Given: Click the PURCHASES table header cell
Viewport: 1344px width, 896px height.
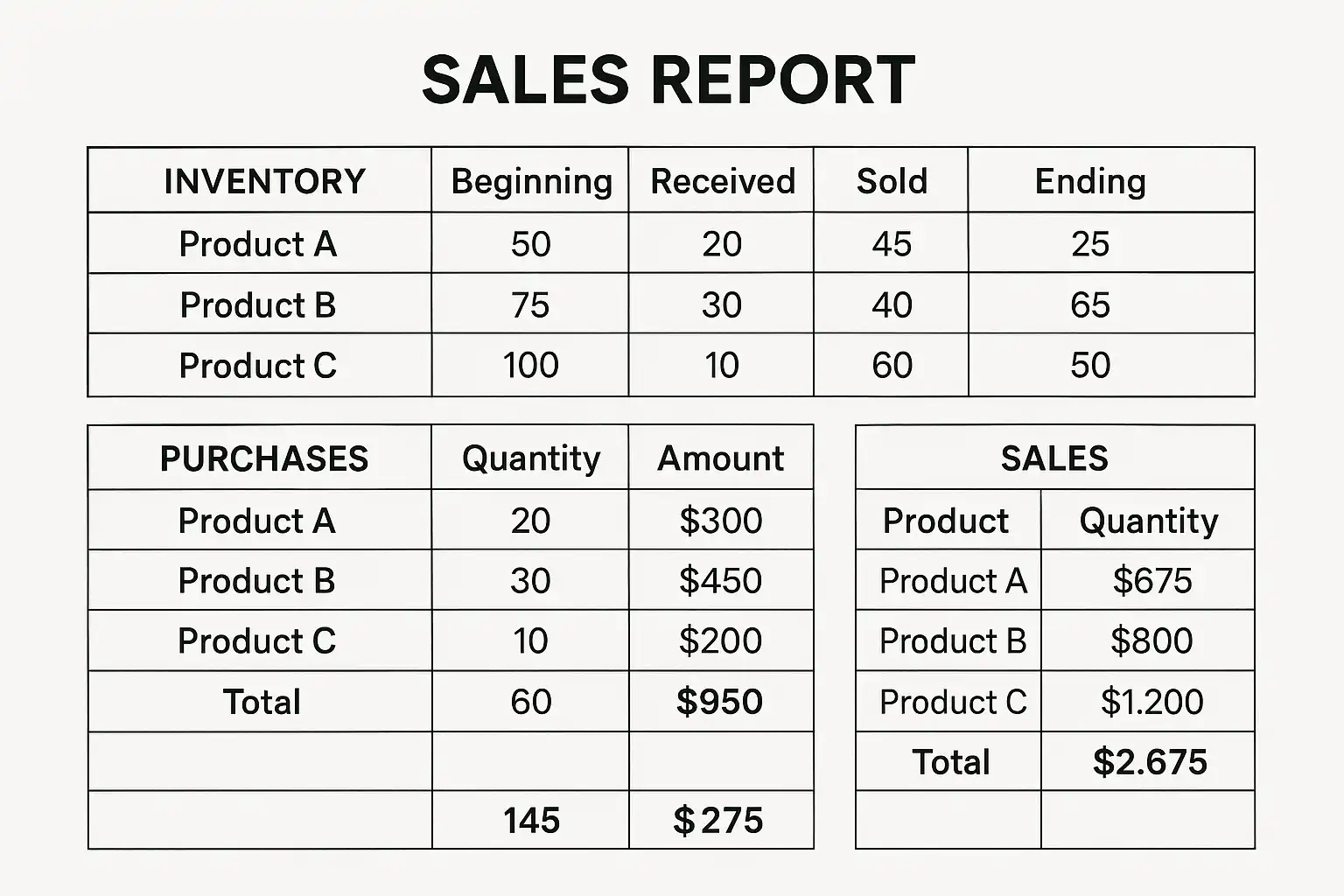Looking at the screenshot, I should coord(264,458).
